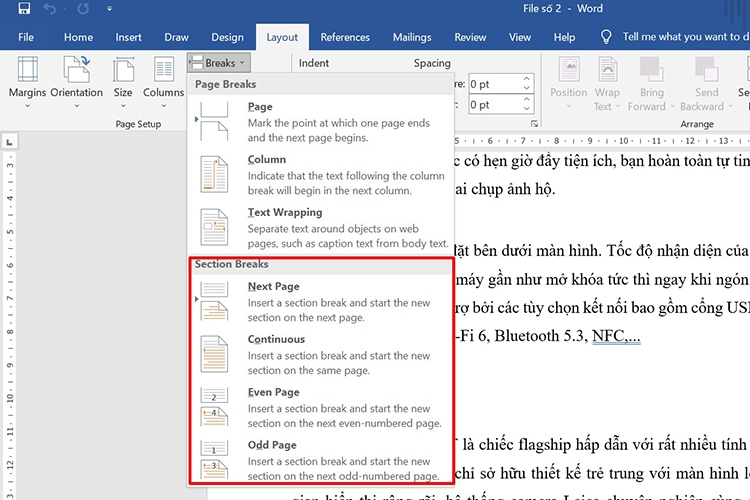Increase Spacing Before value arrow
Screen dimensions: 750x500
coord(527,79)
